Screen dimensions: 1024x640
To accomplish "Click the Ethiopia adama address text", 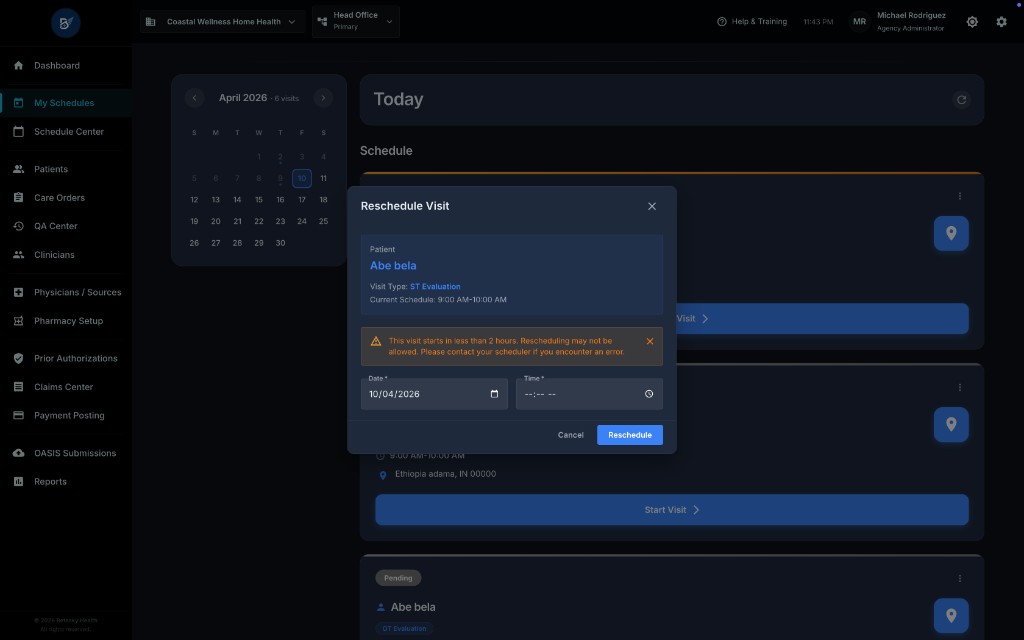I will tap(445, 474).
